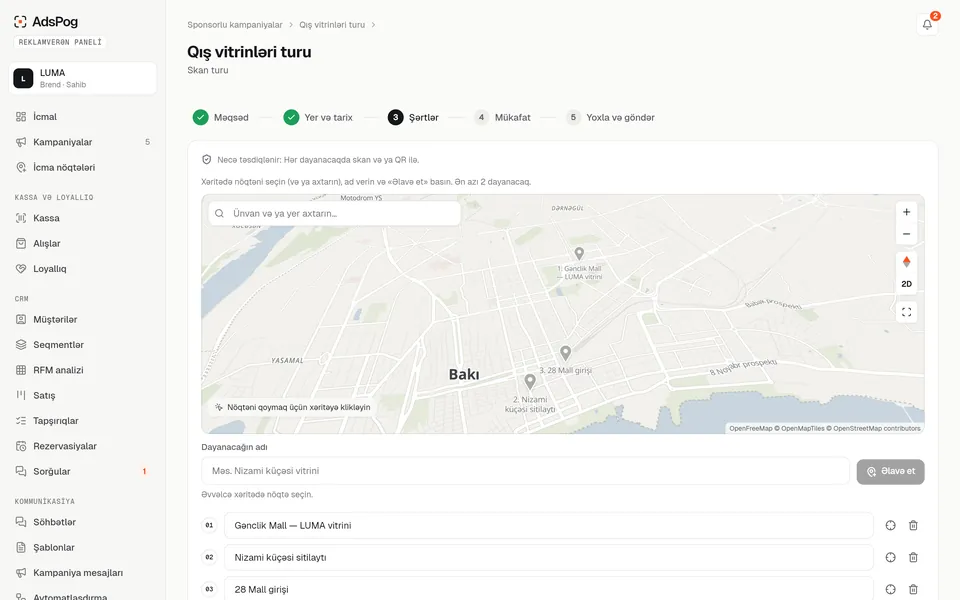Click the Bakı city label on map
Image resolution: width=960 pixels, height=600 pixels.
[464, 374]
